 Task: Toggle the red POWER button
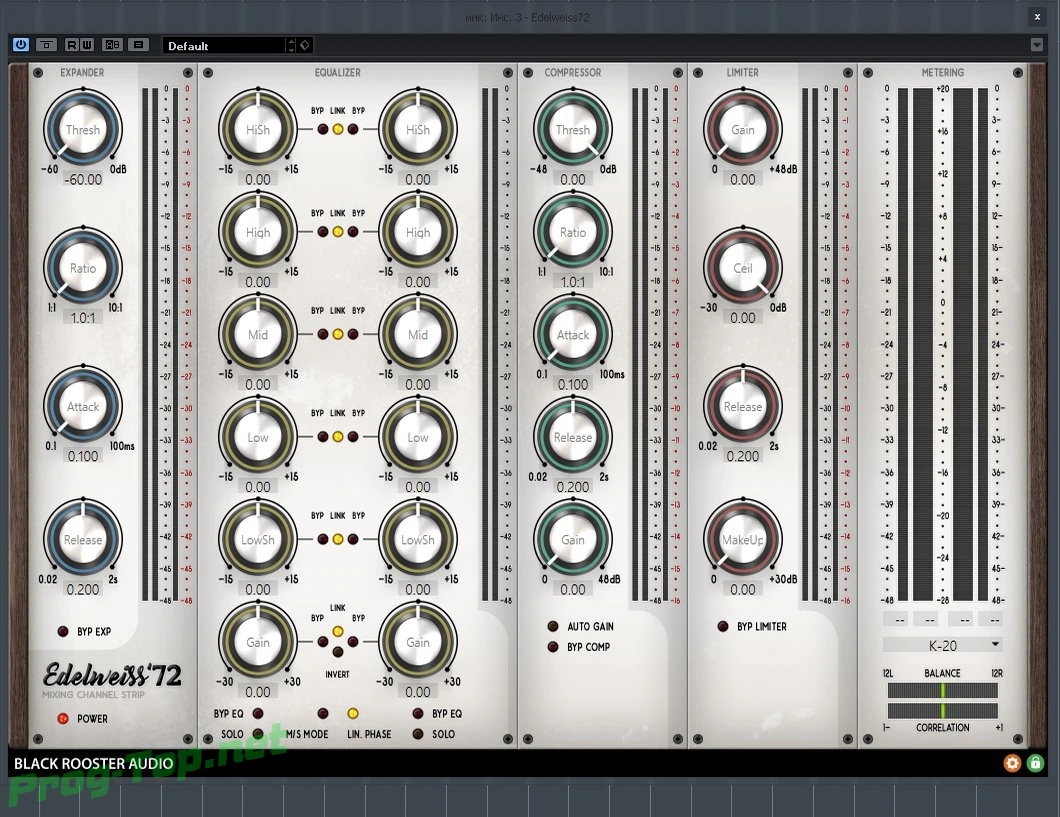coord(63,718)
